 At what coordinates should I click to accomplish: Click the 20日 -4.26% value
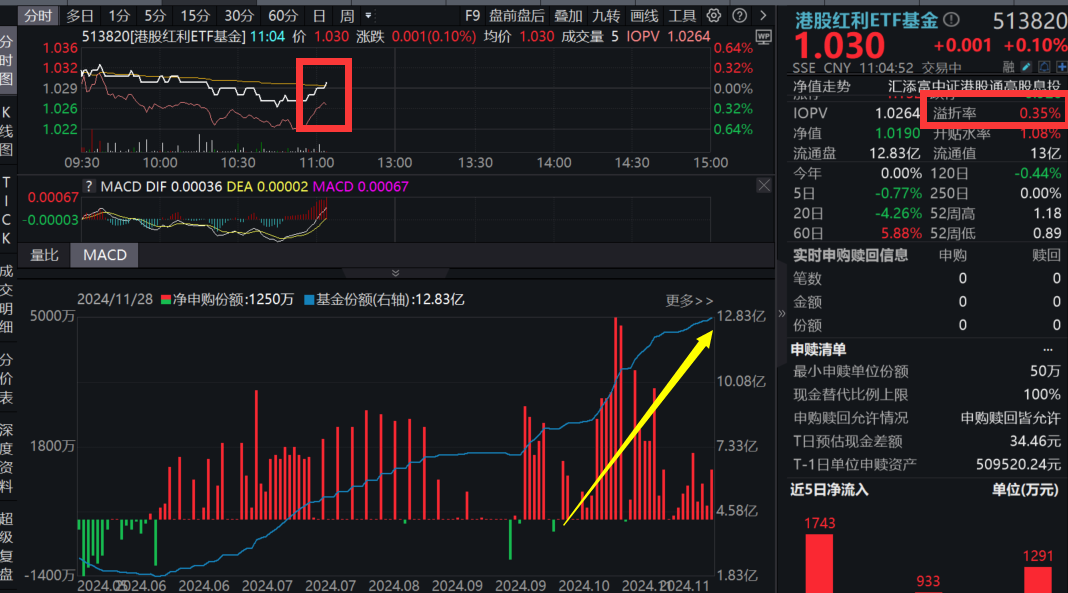[x=898, y=214]
